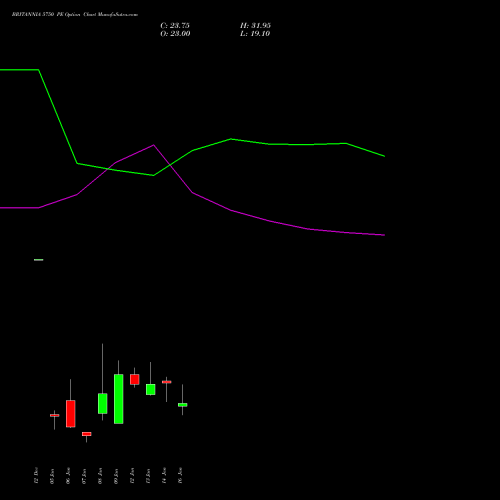Click the small red candle above 05 Jan

click(55, 415)
